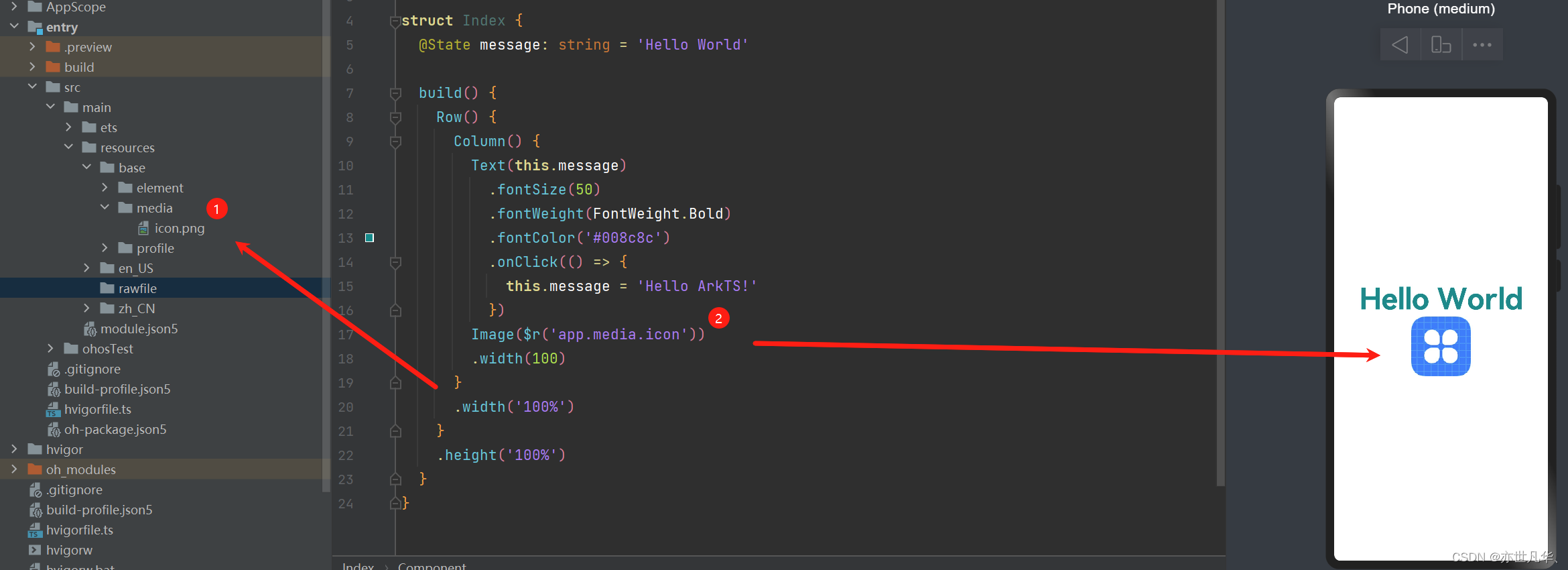1568x570 pixels.
Task: Click the Index breadcrumb at editor bottom
Action: tap(358, 565)
